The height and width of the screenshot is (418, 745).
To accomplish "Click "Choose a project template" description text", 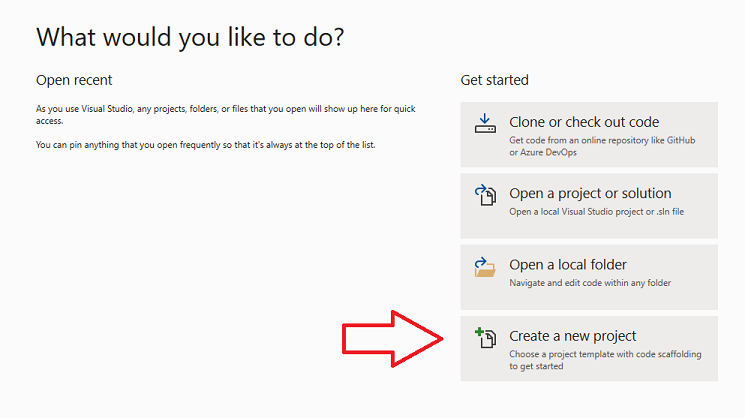I will (x=605, y=360).
